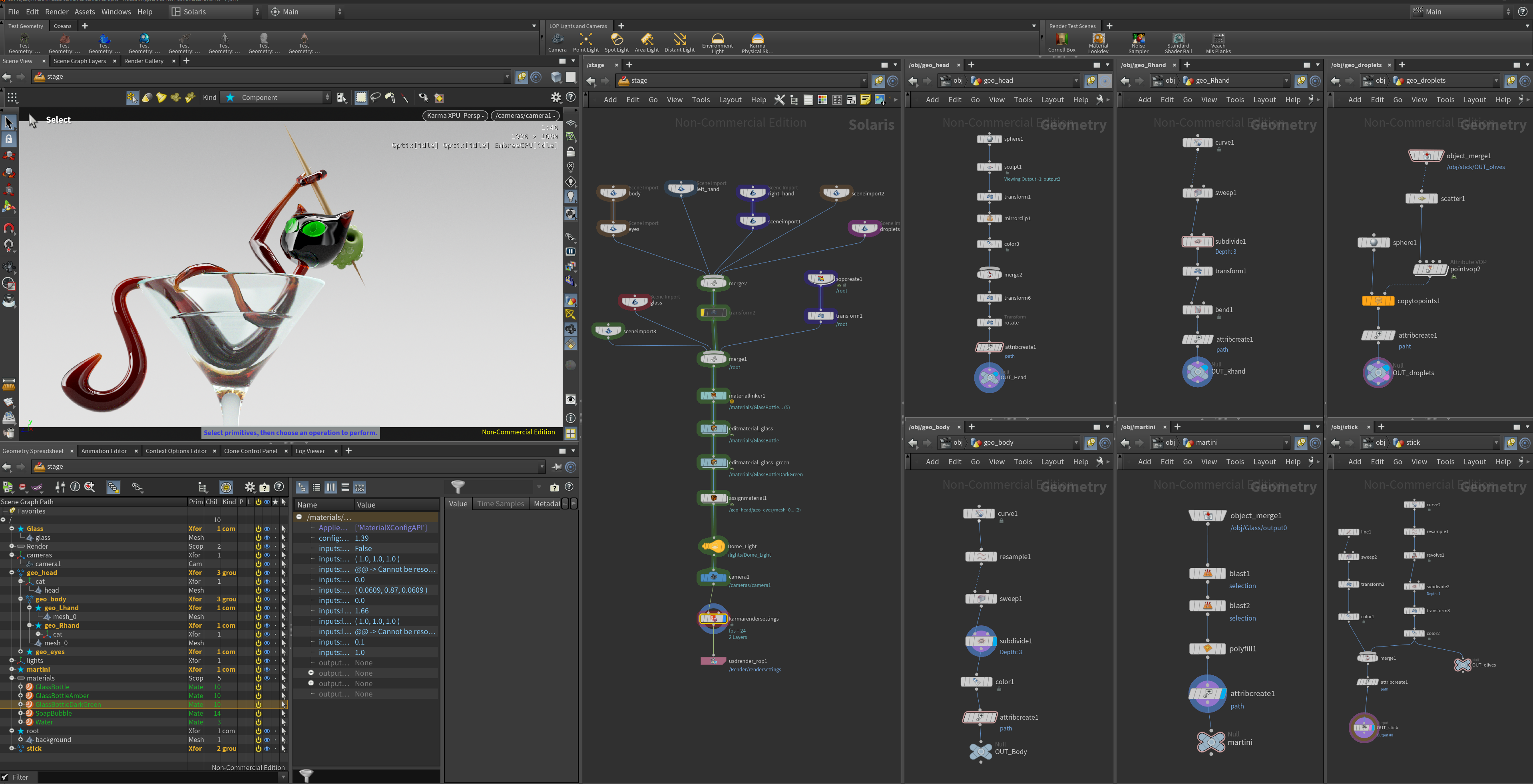
Task: Click the Distant Light shelf icon
Action: 679,42
